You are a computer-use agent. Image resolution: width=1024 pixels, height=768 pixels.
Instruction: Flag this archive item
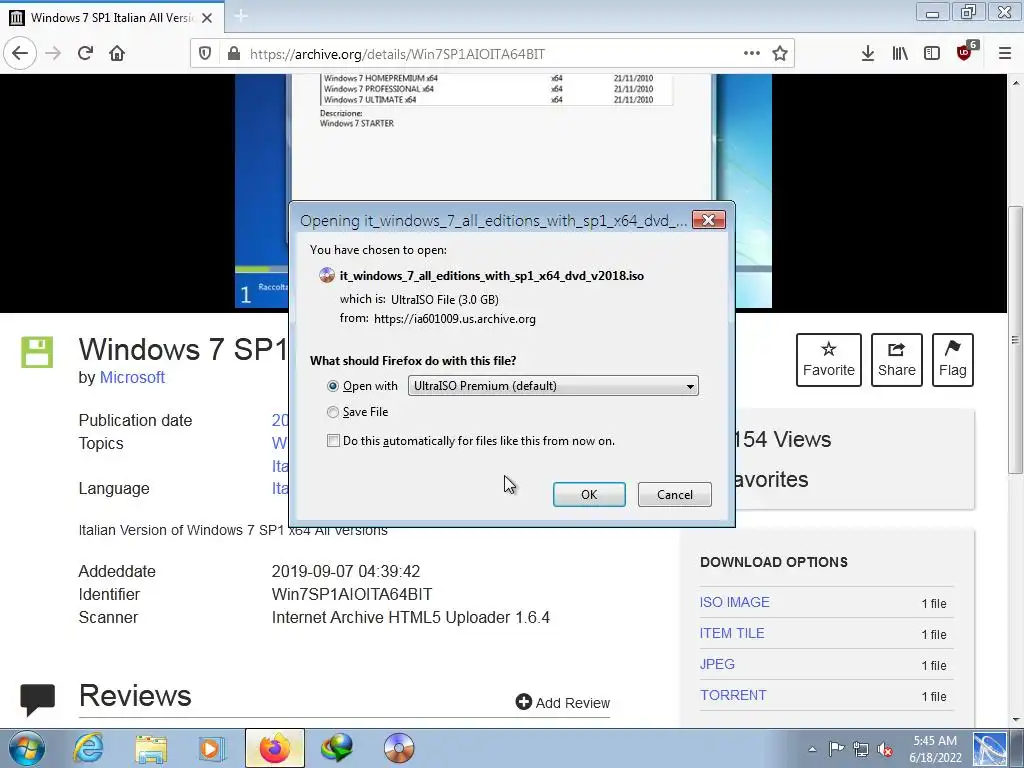(953, 360)
